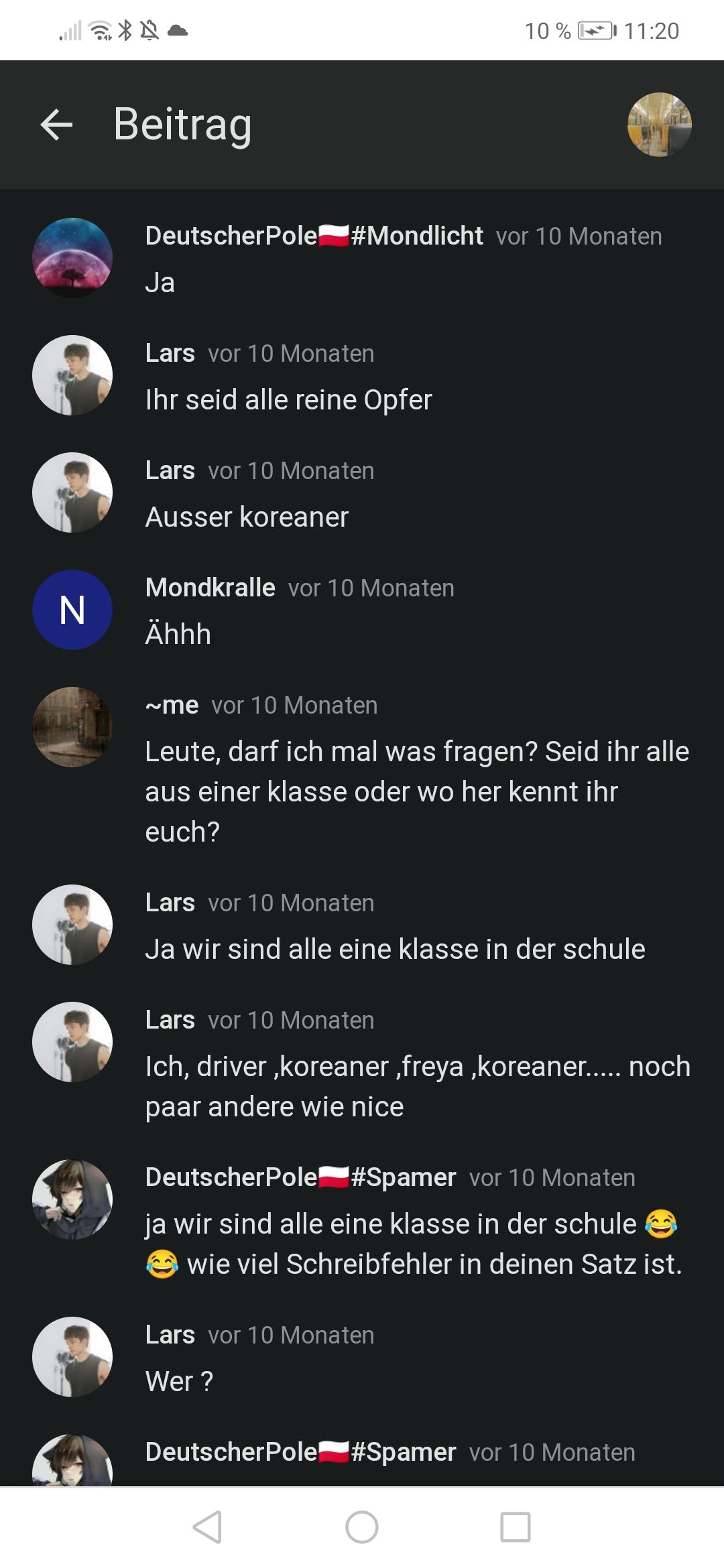Tap the battery icon in status bar
This screenshot has width=724, height=1568.
[x=597, y=31]
